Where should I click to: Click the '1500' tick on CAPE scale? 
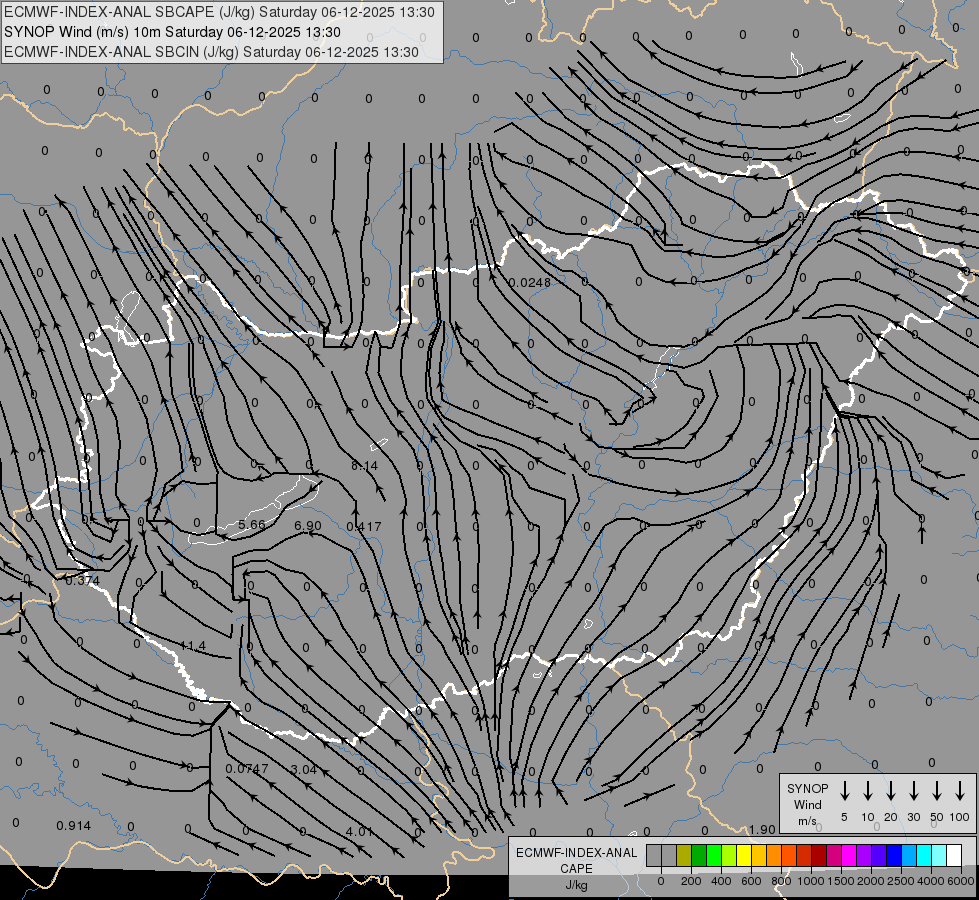[841, 881]
